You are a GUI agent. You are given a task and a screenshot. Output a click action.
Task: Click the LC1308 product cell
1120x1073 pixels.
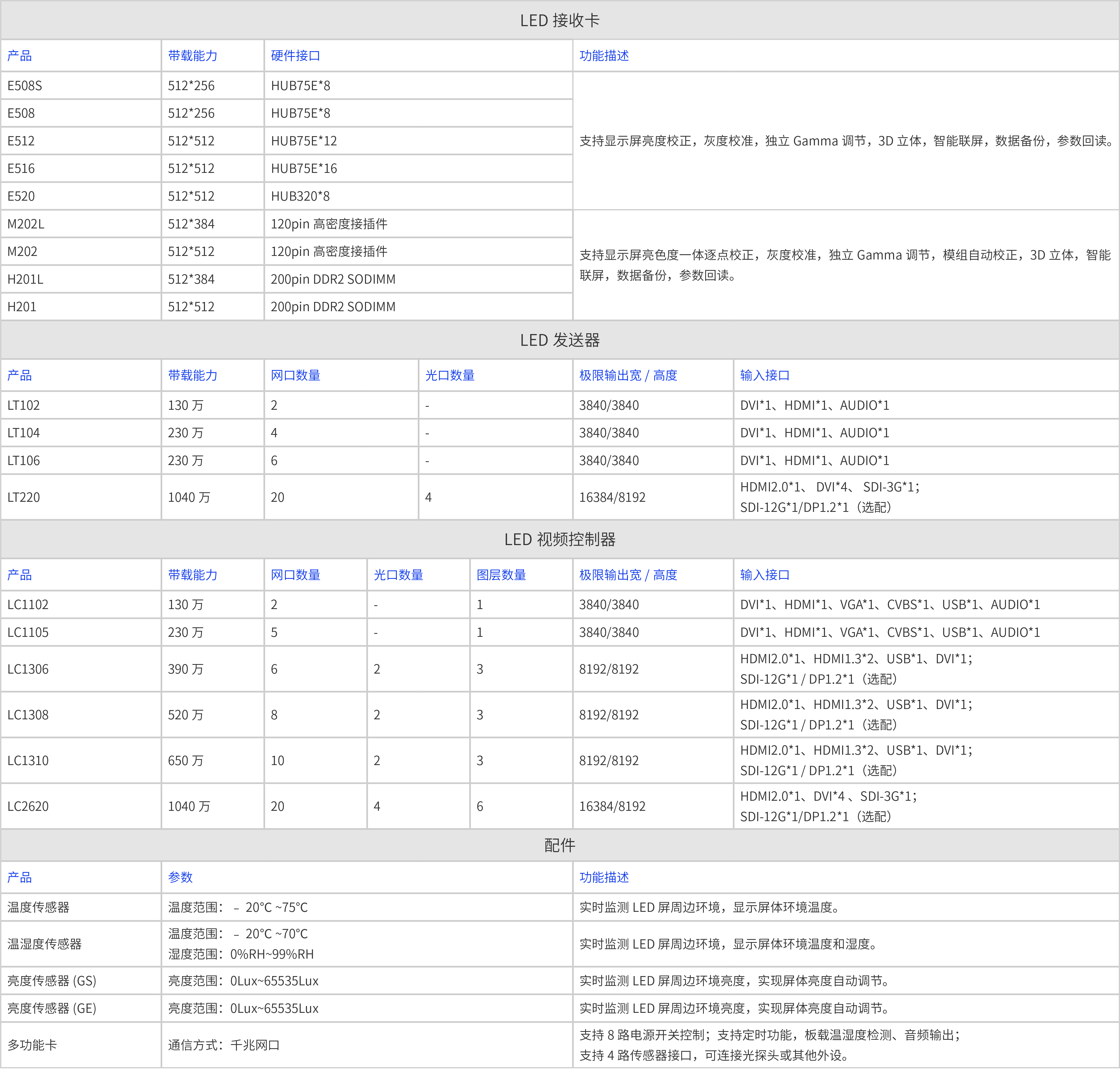[x=81, y=715]
